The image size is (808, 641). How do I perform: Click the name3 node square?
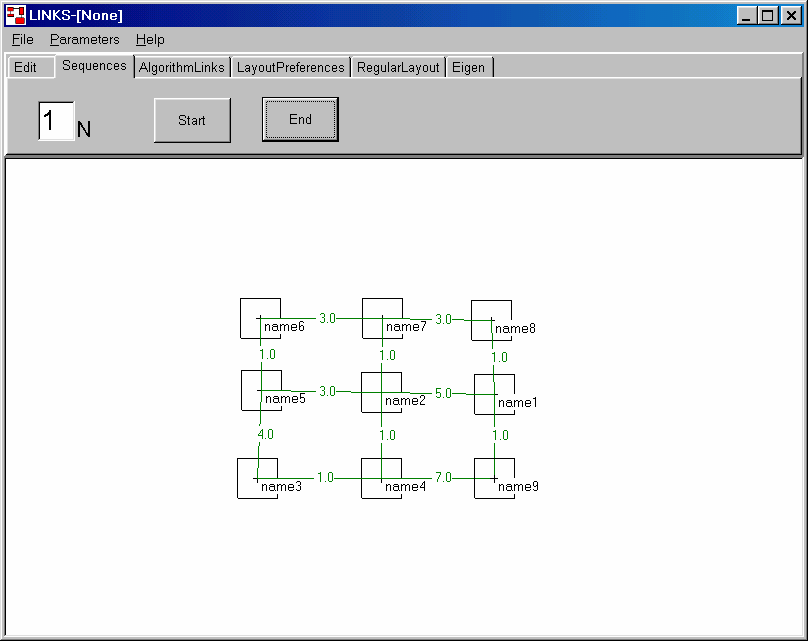pyautogui.click(x=257, y=478)
